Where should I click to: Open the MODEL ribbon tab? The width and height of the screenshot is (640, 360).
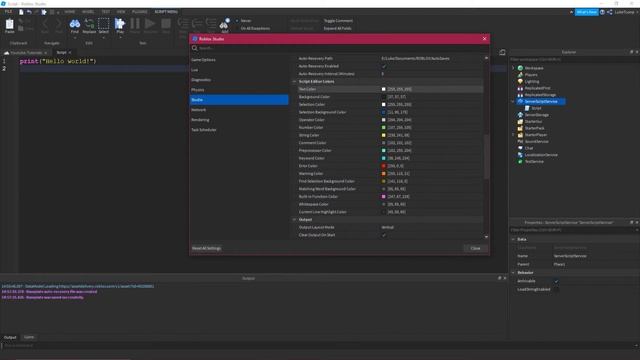pos(88,12)
